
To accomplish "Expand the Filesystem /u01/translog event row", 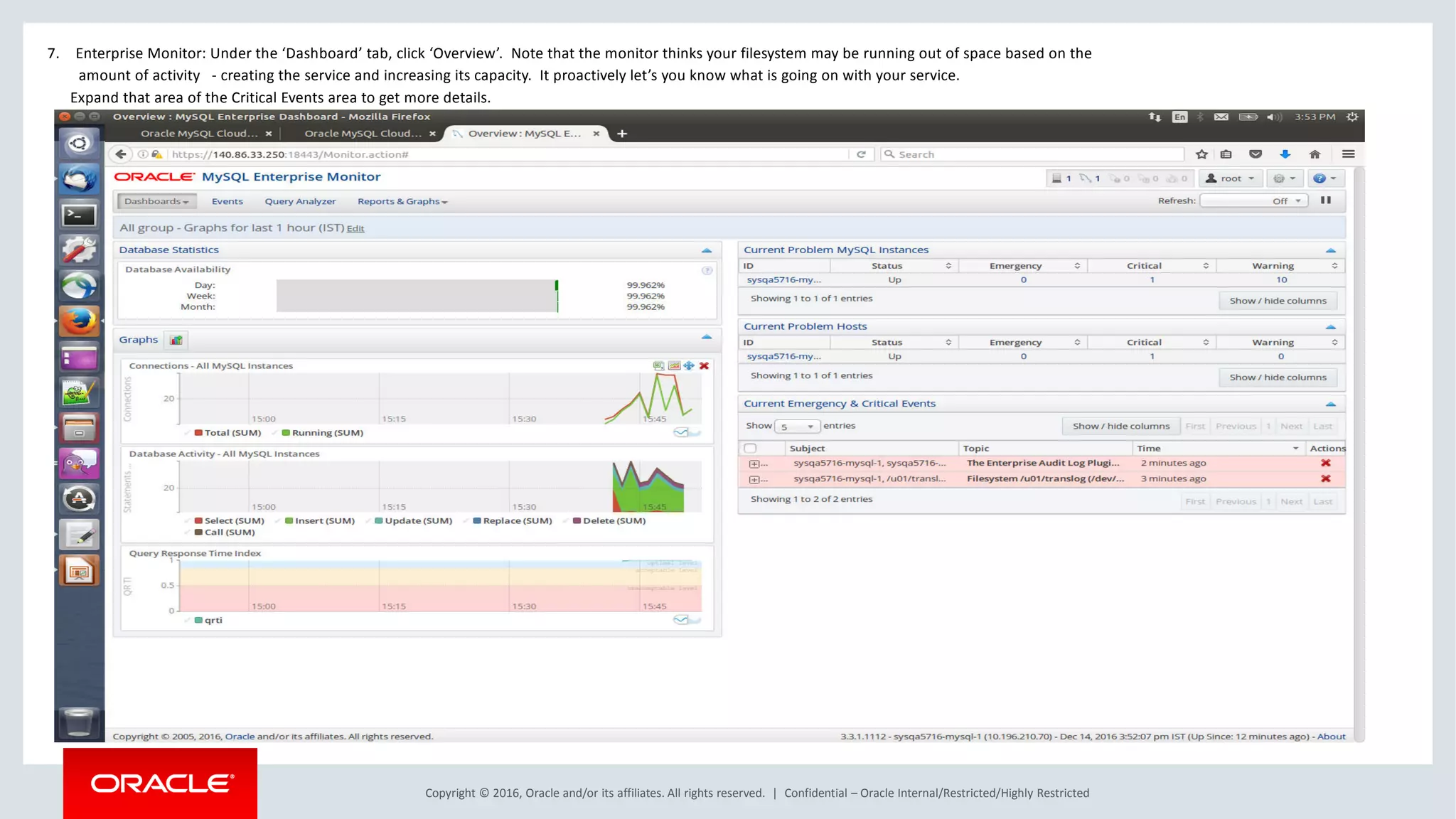I will 754,479.
